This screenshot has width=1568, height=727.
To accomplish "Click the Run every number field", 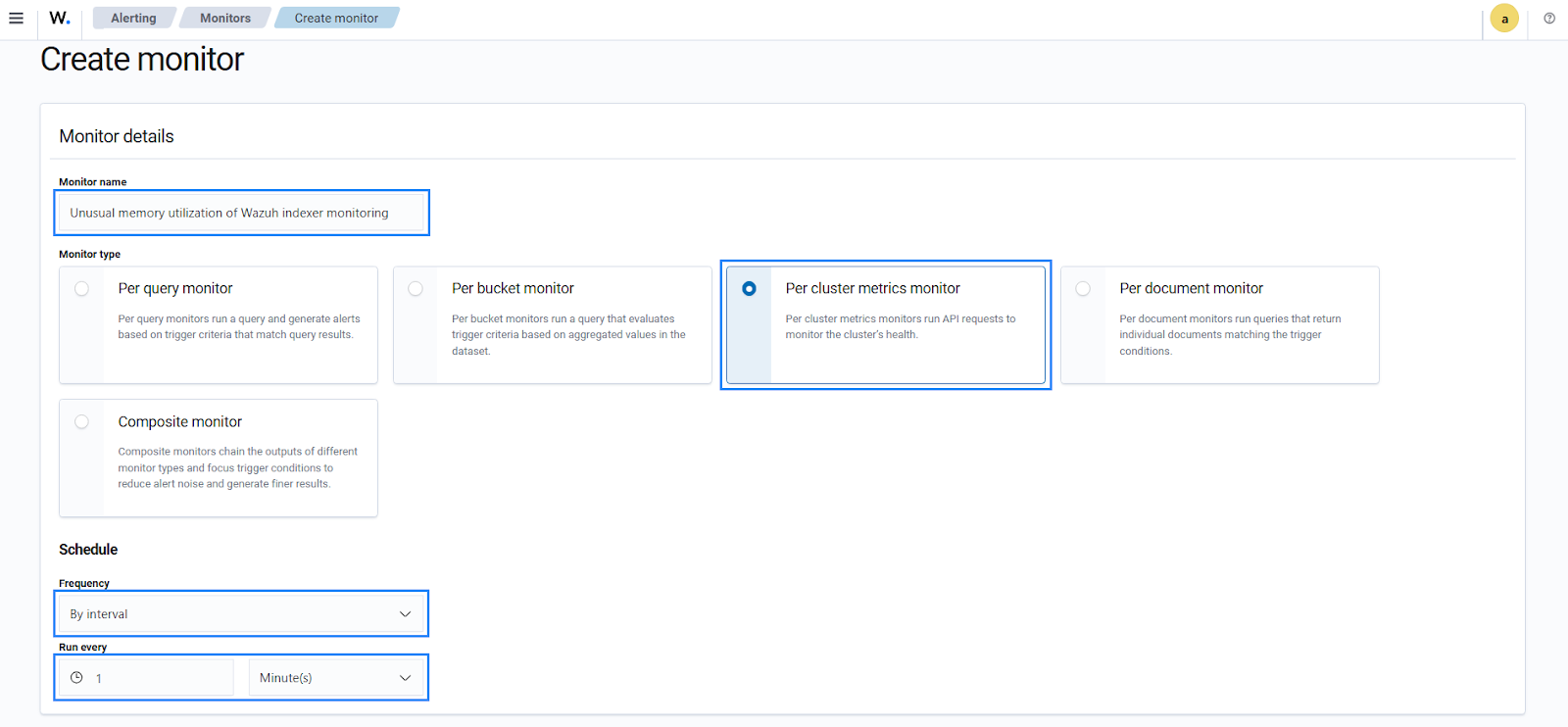I will (146, 677).
